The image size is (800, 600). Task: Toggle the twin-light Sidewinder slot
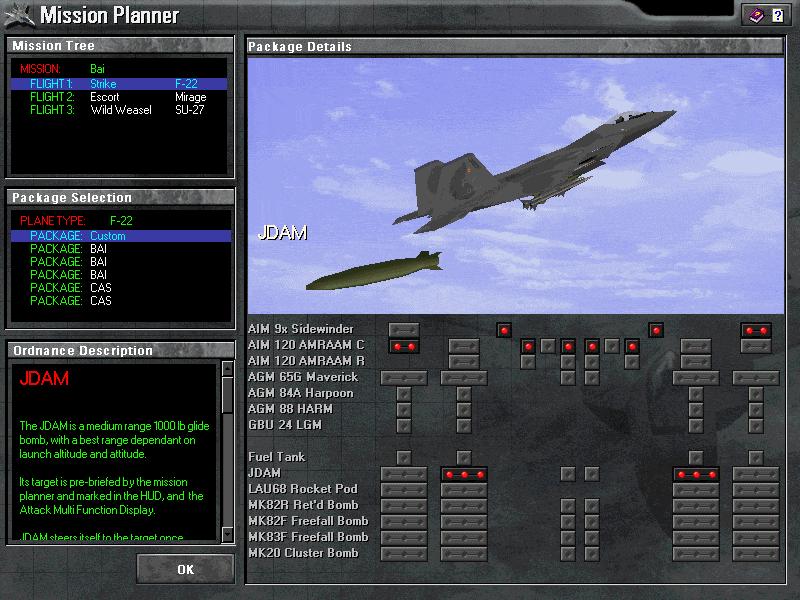tap(756, 330)
